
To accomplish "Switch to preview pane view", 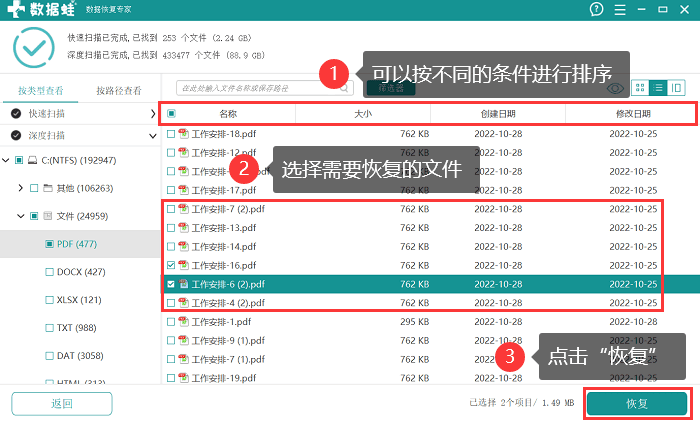I will pos(676,88).
